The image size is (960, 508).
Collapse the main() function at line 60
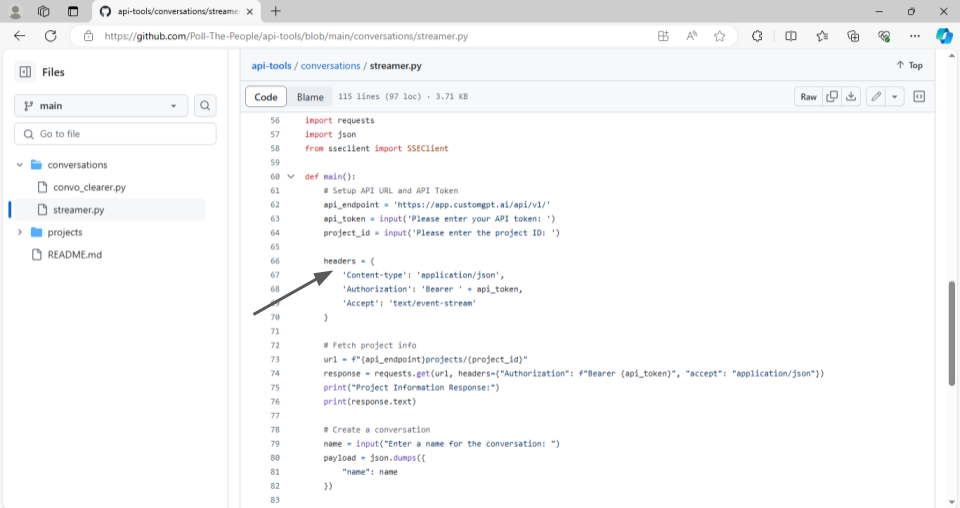[291, 176]
